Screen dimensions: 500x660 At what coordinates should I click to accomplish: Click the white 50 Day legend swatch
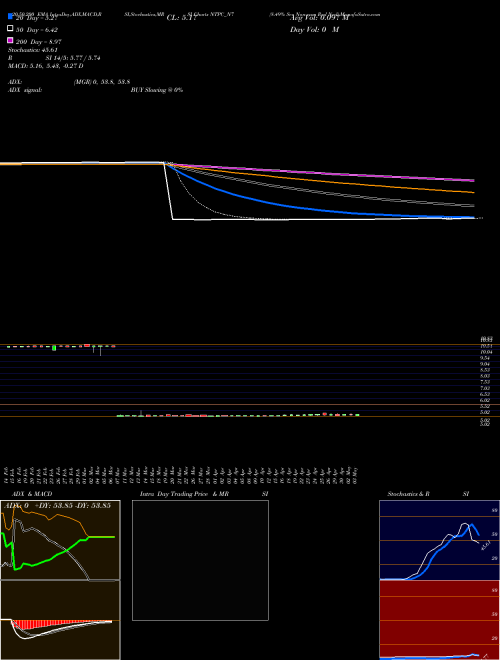[11, 29]
